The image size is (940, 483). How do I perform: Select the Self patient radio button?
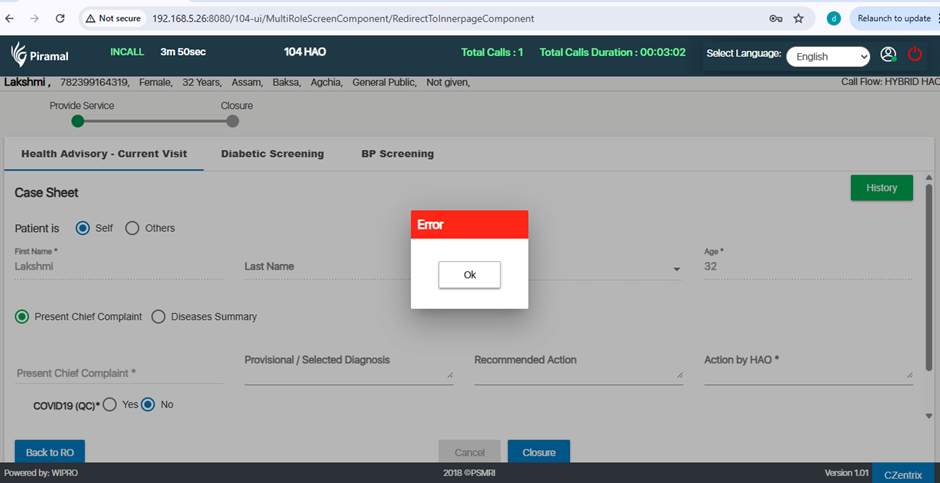coord(83,228)
